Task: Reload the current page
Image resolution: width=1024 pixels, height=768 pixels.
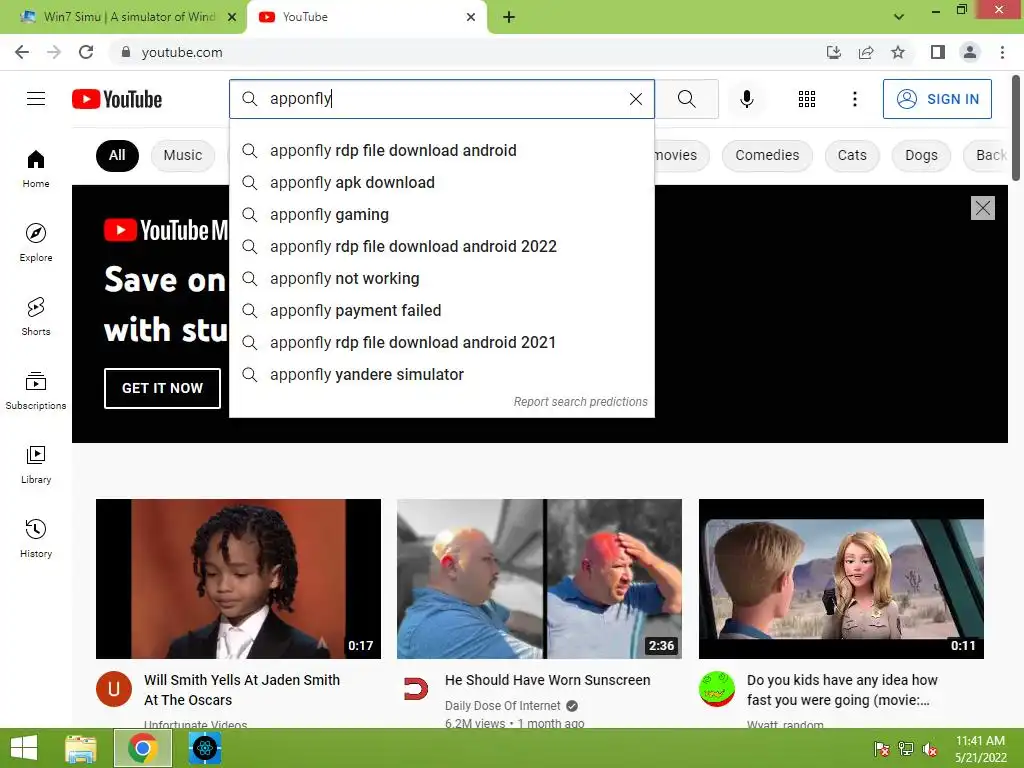Action: coord(86,52)
